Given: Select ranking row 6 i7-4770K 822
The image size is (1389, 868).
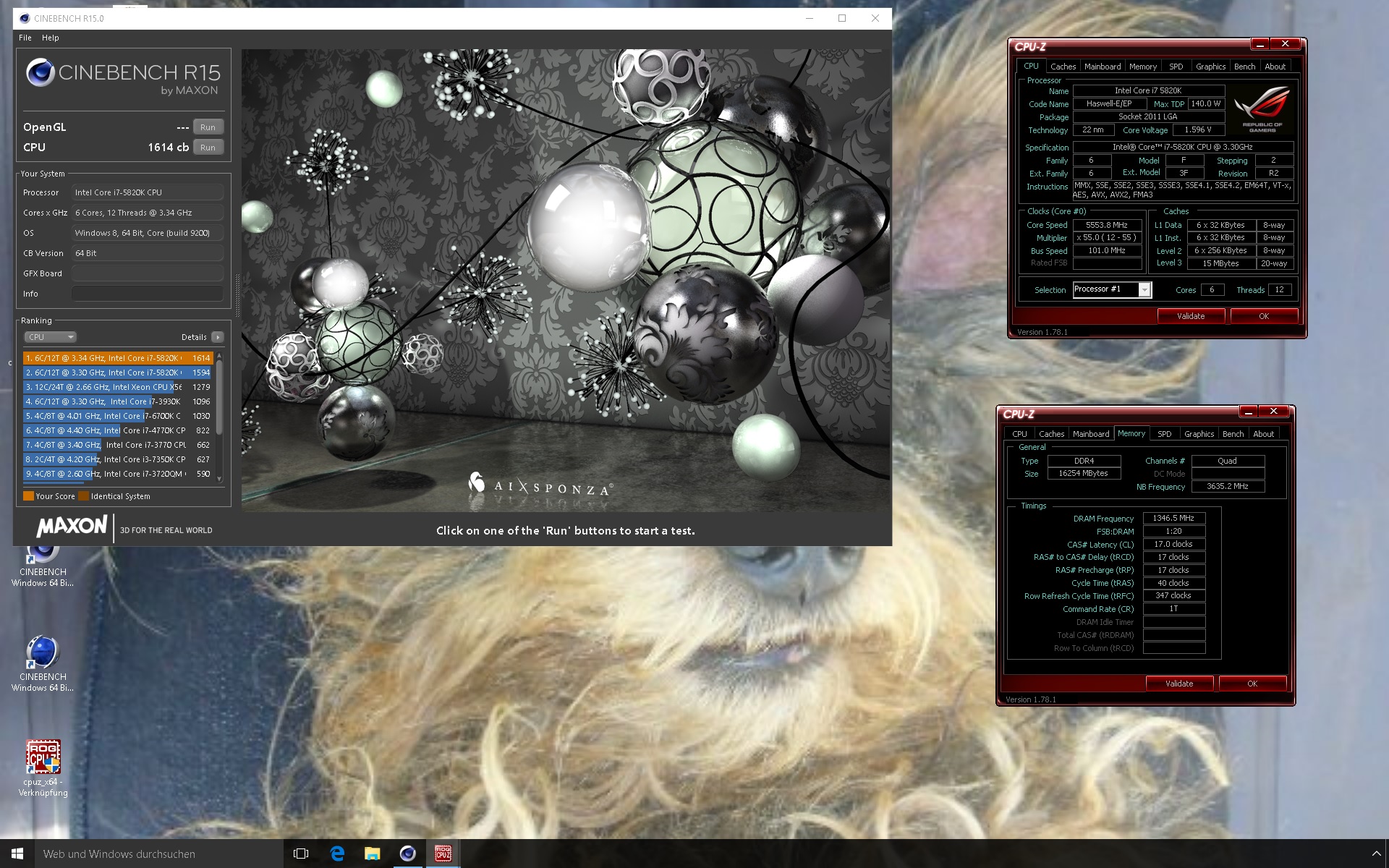Looking at the screenshot, I should (117, 430).
